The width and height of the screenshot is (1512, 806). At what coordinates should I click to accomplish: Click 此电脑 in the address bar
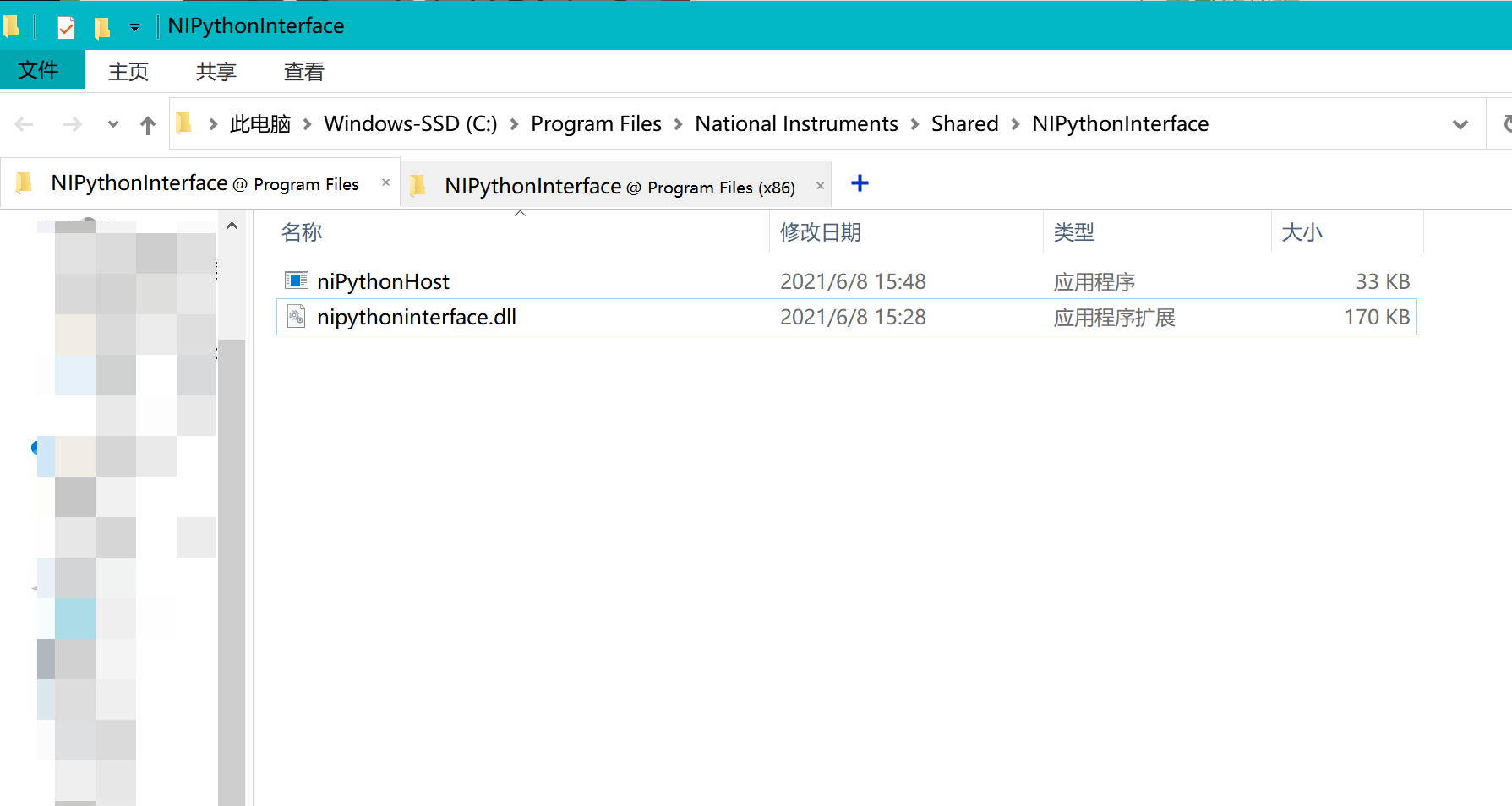(260, 124)
